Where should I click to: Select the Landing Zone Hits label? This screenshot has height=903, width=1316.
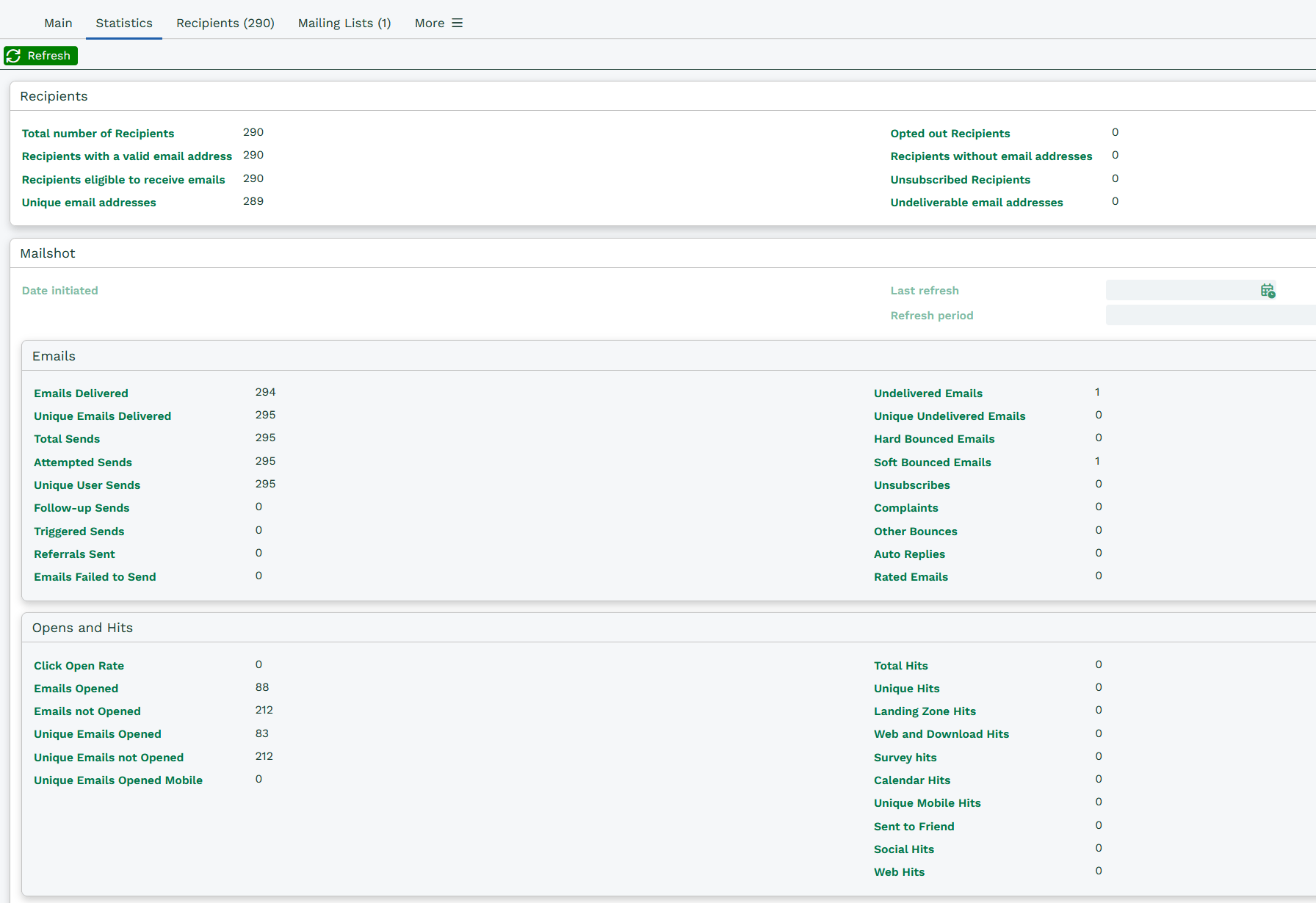925,711
